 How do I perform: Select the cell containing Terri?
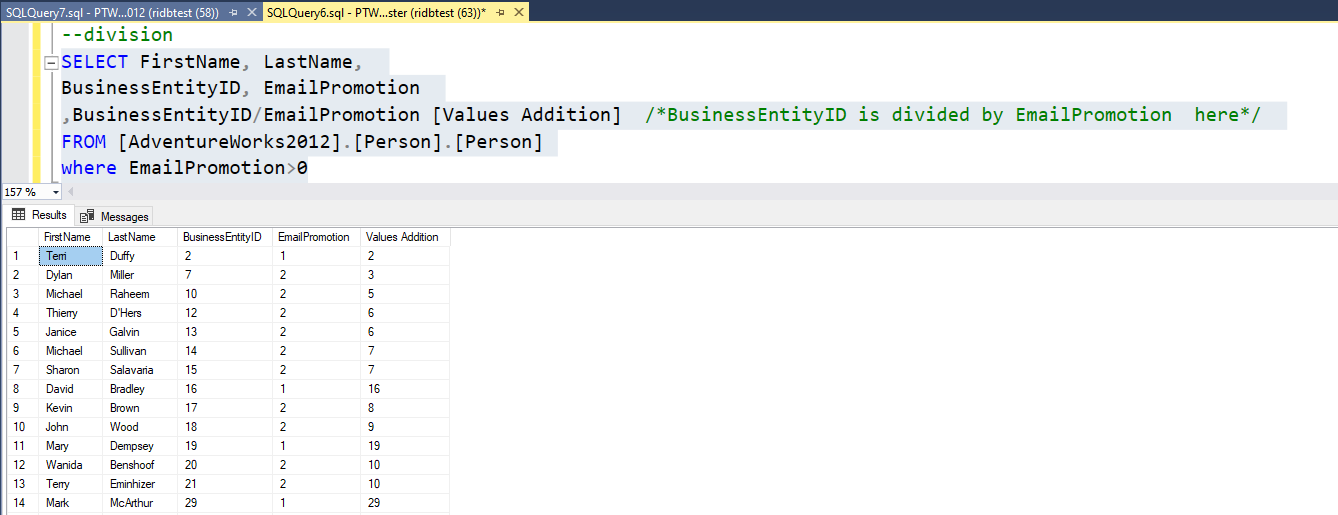point(70,256)
